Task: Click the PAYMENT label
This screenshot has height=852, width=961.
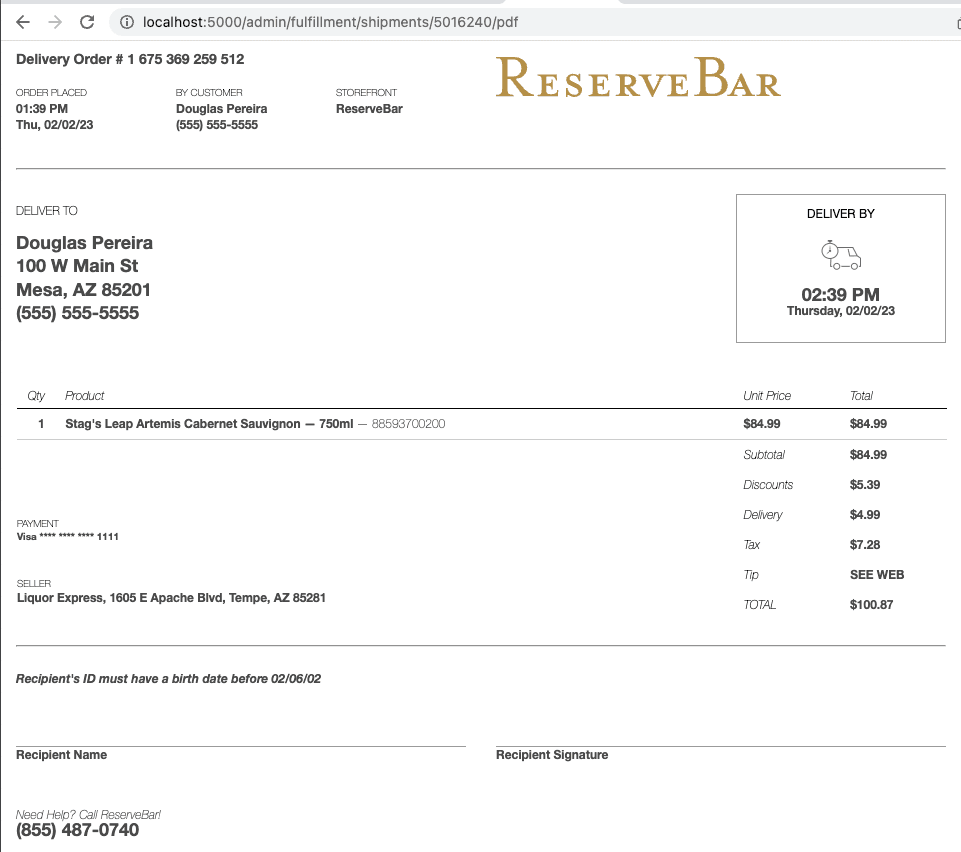Action: [37, 523]
